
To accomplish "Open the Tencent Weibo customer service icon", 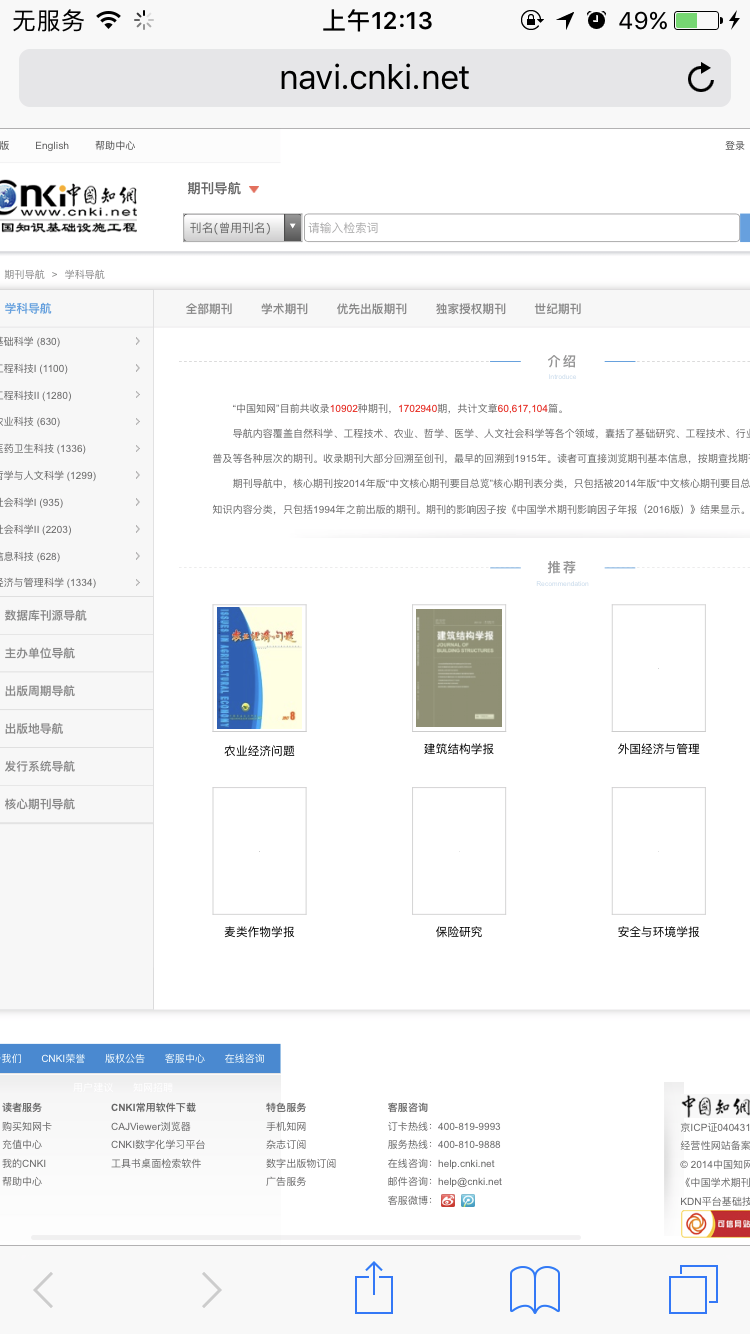I will (x=468, y=1200).
